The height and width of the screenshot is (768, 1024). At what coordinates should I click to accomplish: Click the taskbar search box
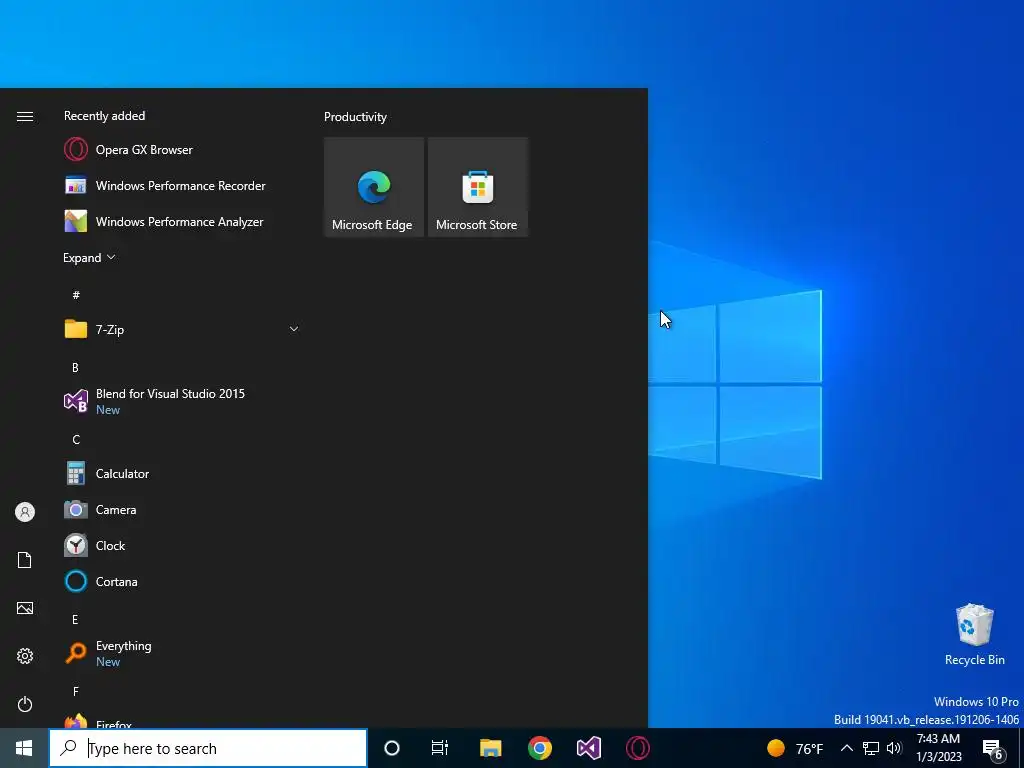tap(208, 748)
